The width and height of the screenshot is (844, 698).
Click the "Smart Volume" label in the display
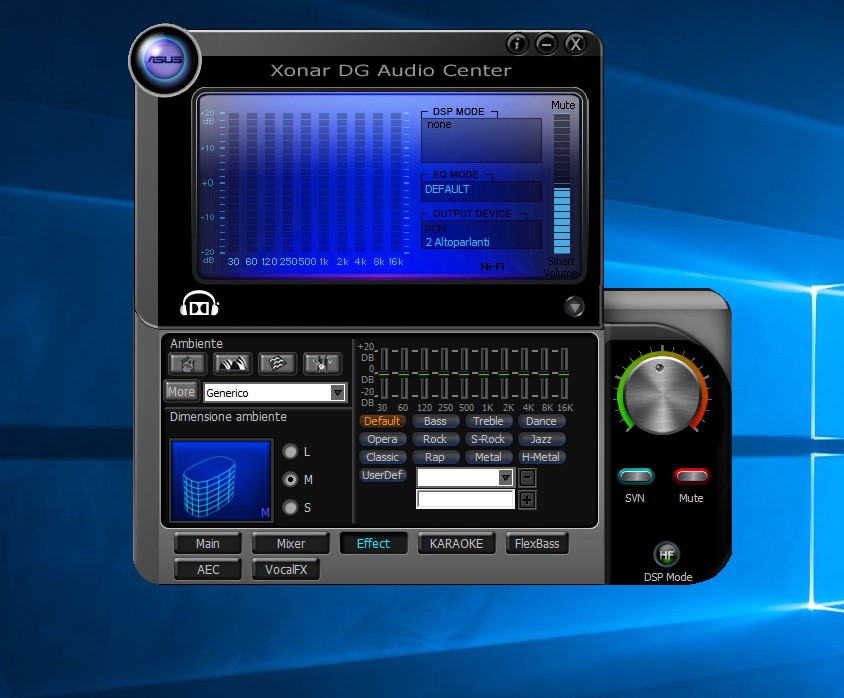[560, 267]
